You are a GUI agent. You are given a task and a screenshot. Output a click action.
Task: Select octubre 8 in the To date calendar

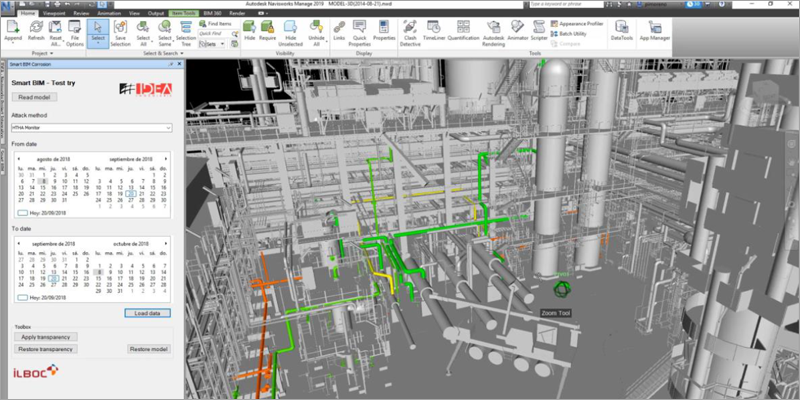(x=98, y=272)
